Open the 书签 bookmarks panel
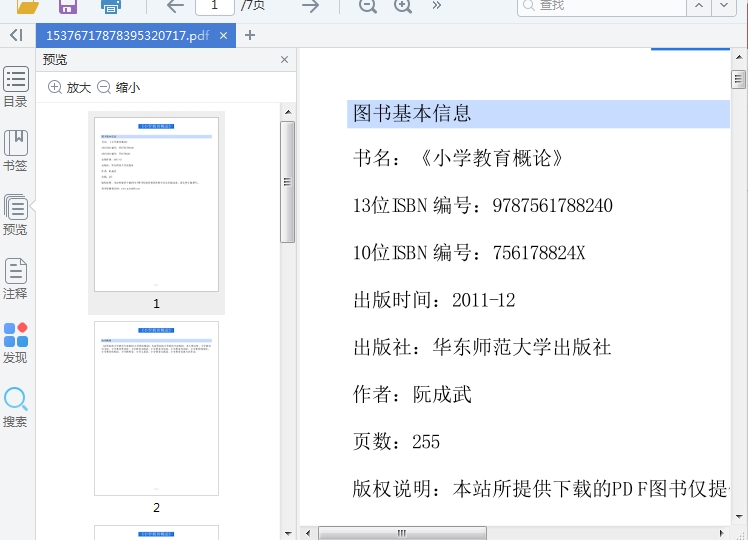The image size is (748, 540). tap(16, 151)
